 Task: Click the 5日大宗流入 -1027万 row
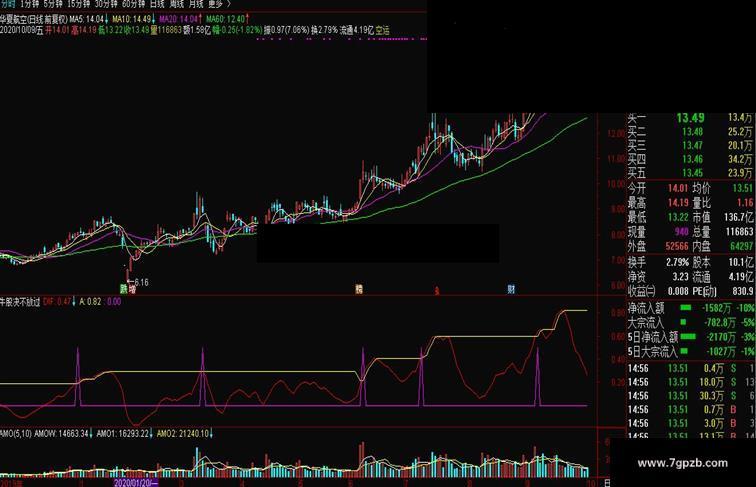coord(691,351)
